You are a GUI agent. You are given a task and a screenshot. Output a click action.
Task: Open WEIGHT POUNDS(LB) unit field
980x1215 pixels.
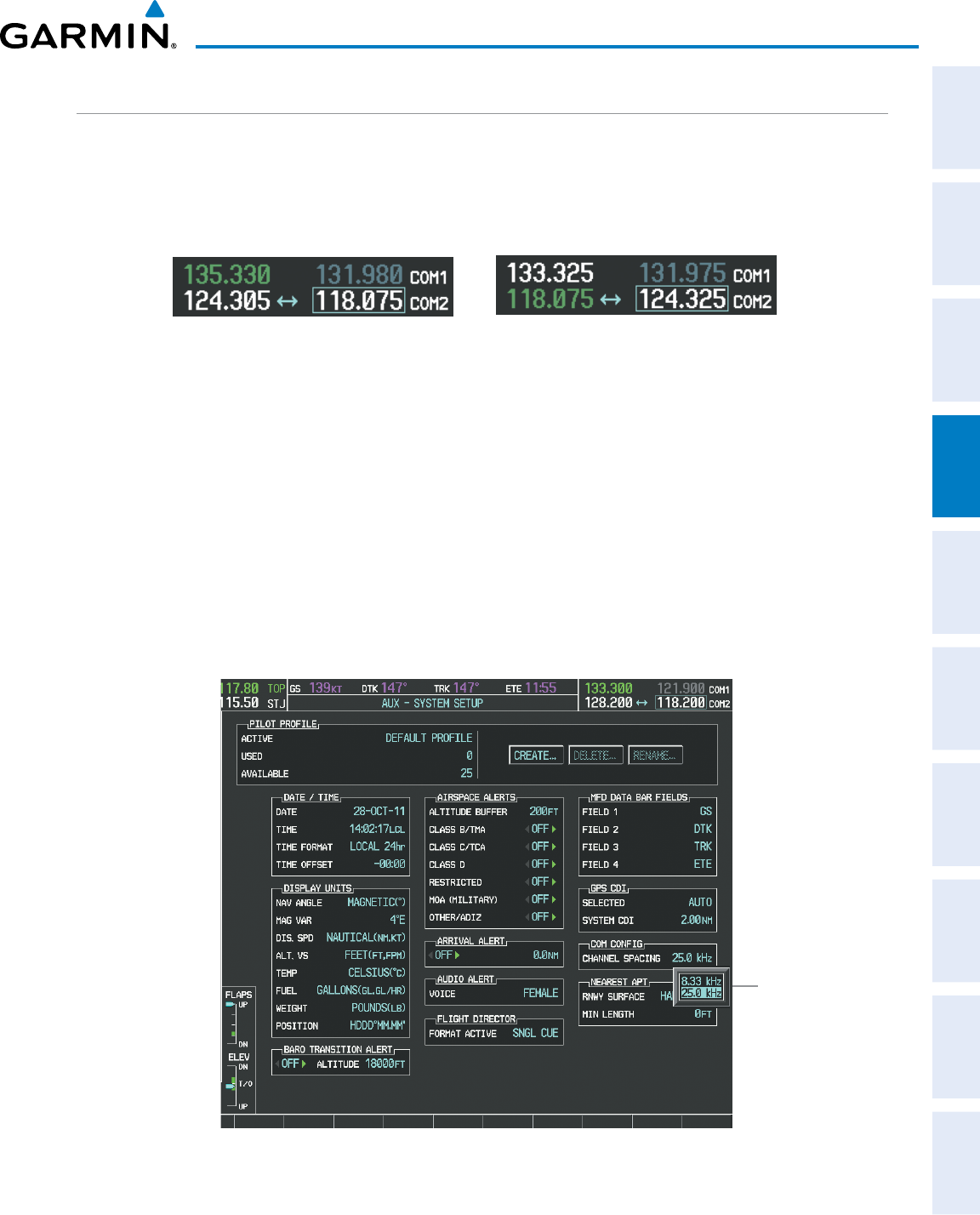(x=379, y=1007)
